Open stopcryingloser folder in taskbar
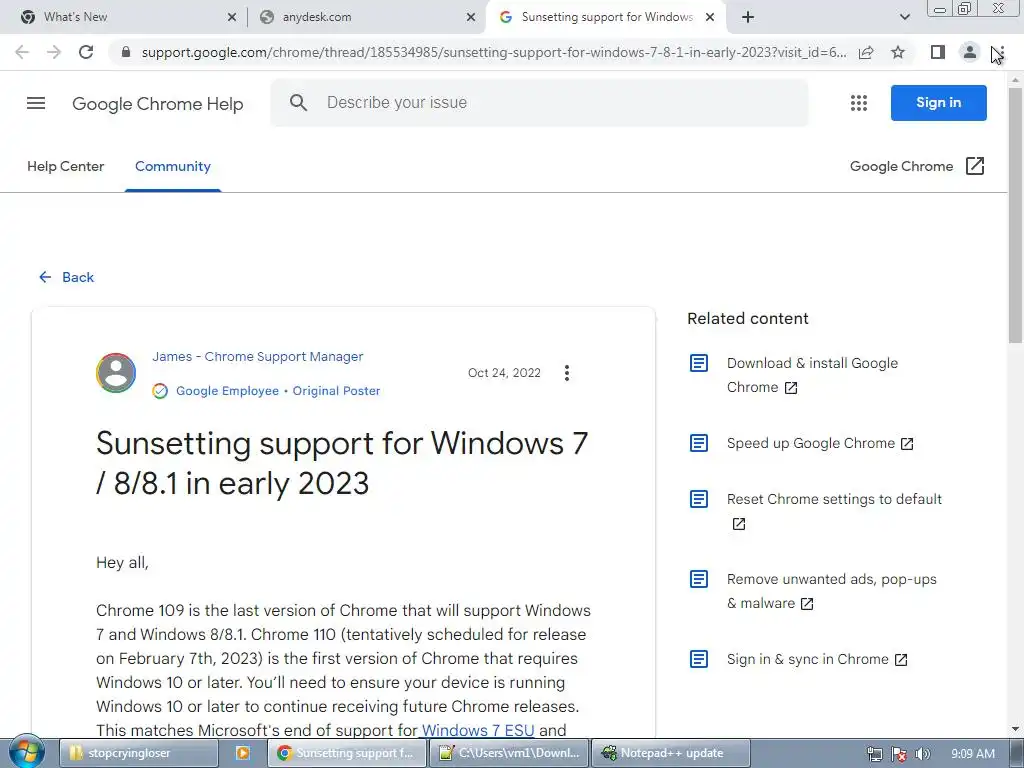1024x768 pixels. 139,753
